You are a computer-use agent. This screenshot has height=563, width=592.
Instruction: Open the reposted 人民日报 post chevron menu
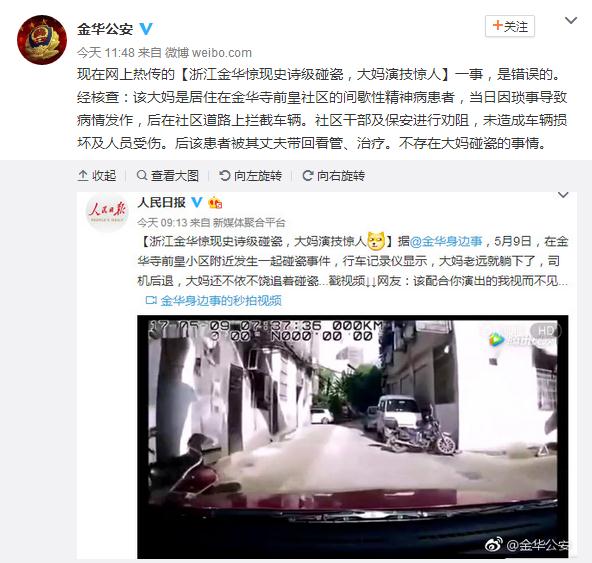pos(563,195)
